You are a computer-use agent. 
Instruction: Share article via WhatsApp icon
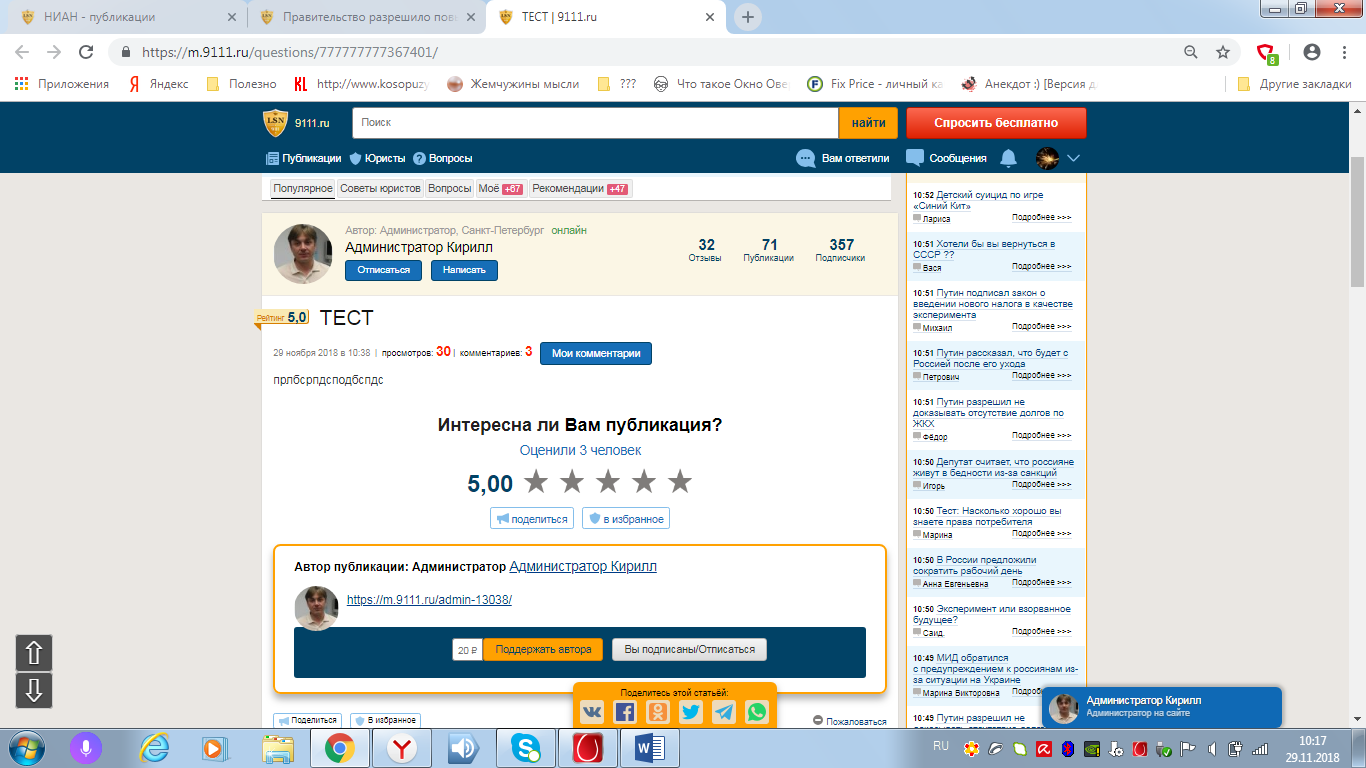tap(757, 711)
